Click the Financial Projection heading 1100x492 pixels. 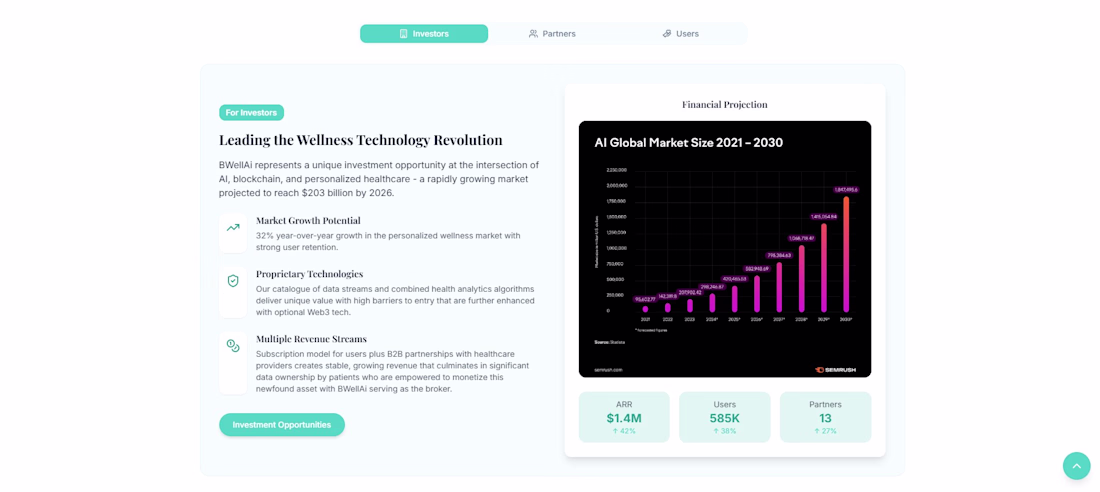[x=725, y=105]
